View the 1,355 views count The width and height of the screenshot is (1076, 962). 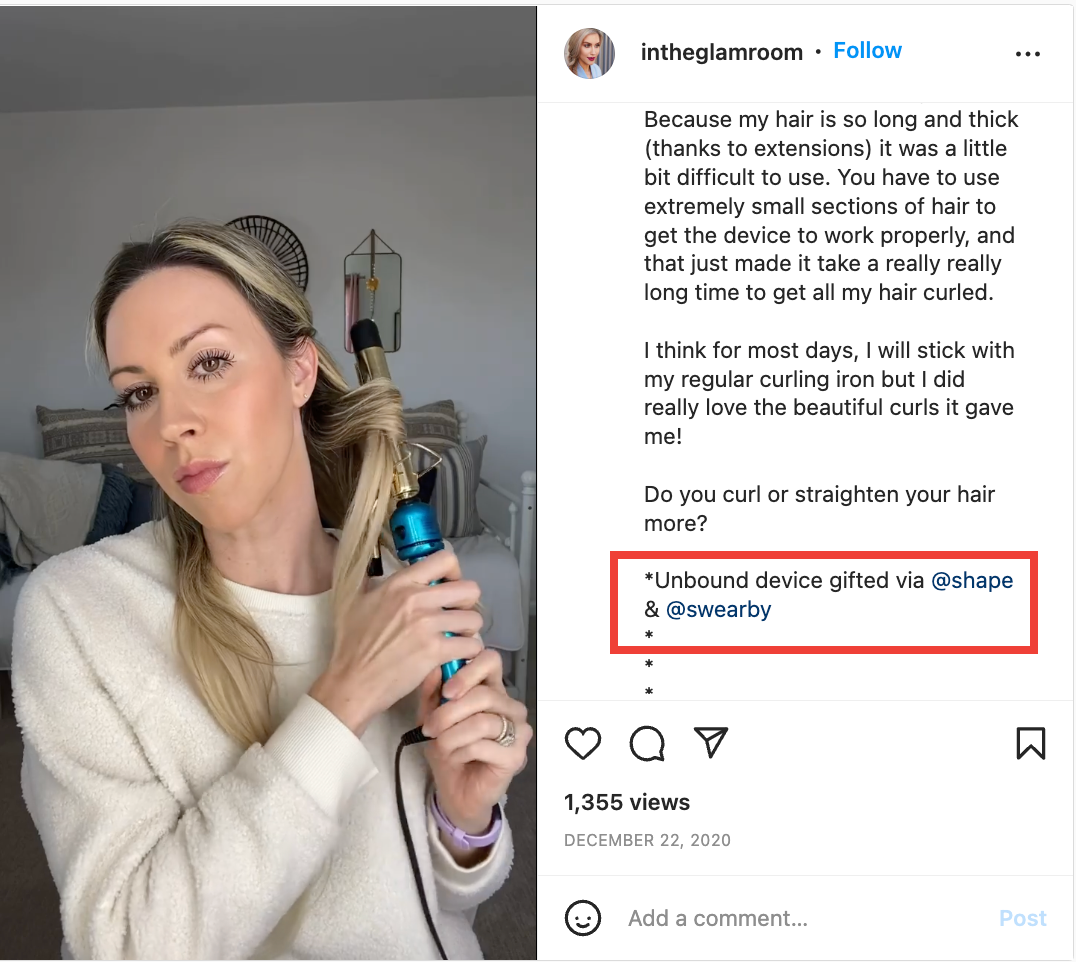click(627, 802)
